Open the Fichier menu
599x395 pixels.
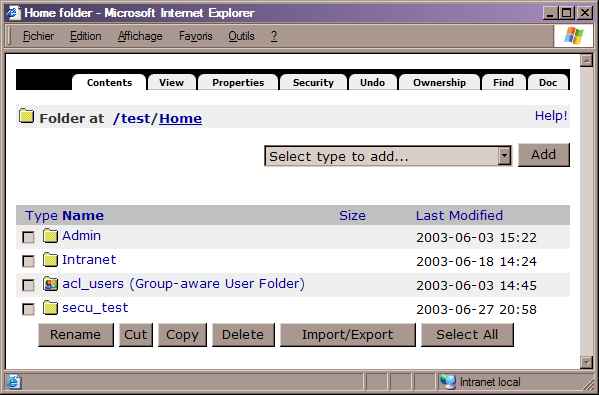point(38,36)
